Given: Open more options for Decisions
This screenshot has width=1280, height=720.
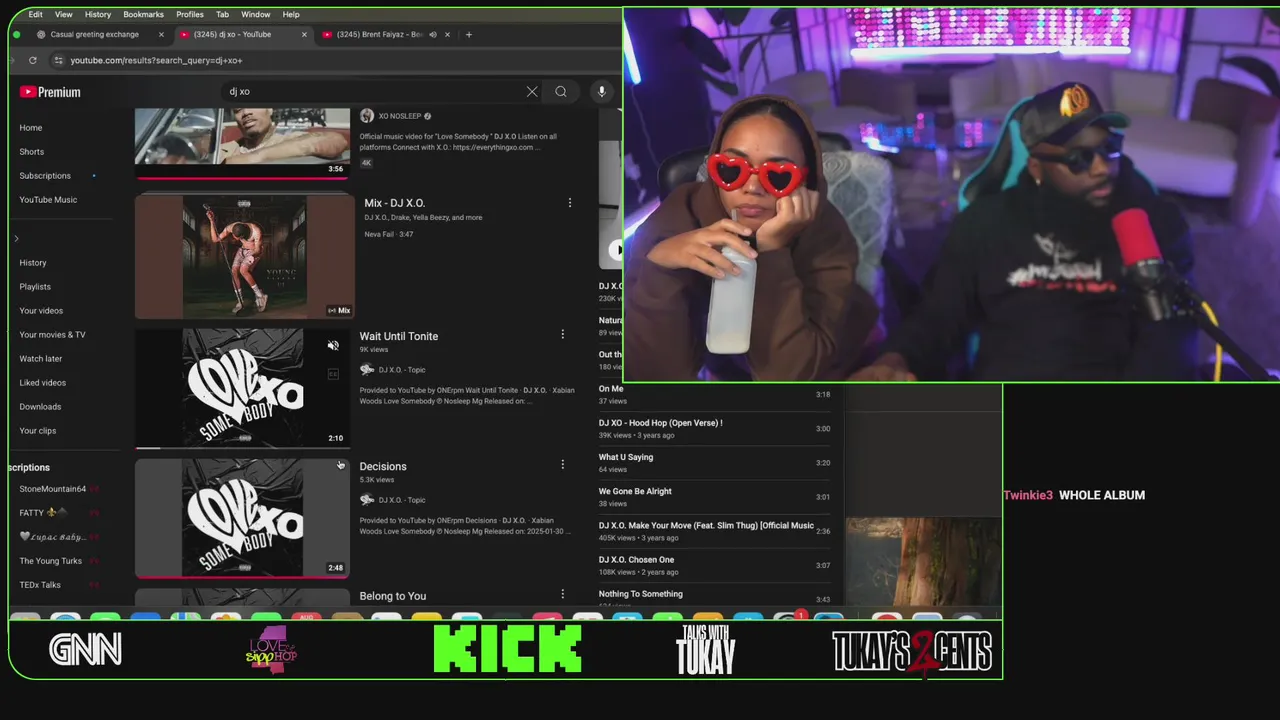Looking at the screenshot, I should point(562,464).
